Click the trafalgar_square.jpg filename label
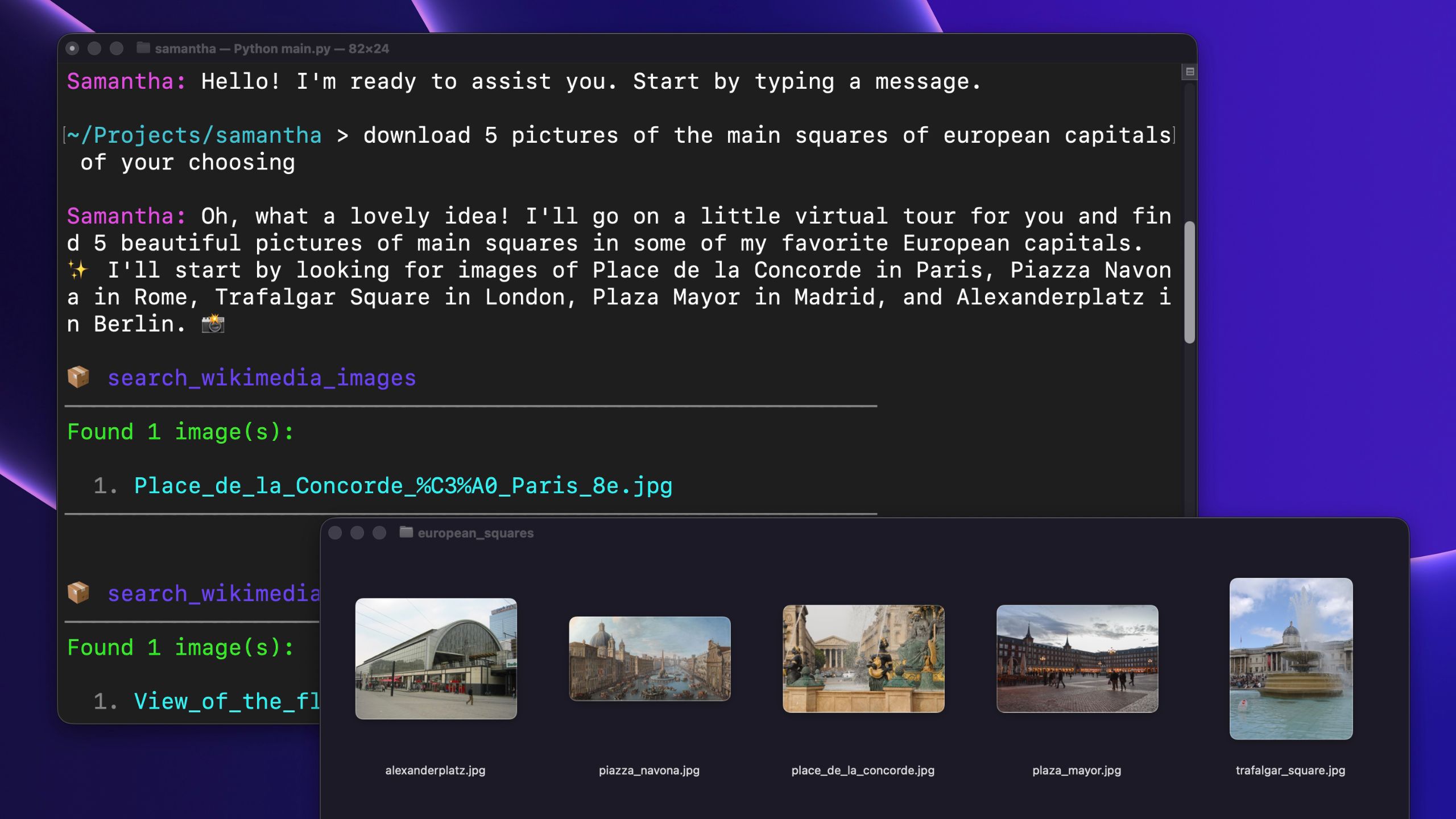 point(1290,771)
